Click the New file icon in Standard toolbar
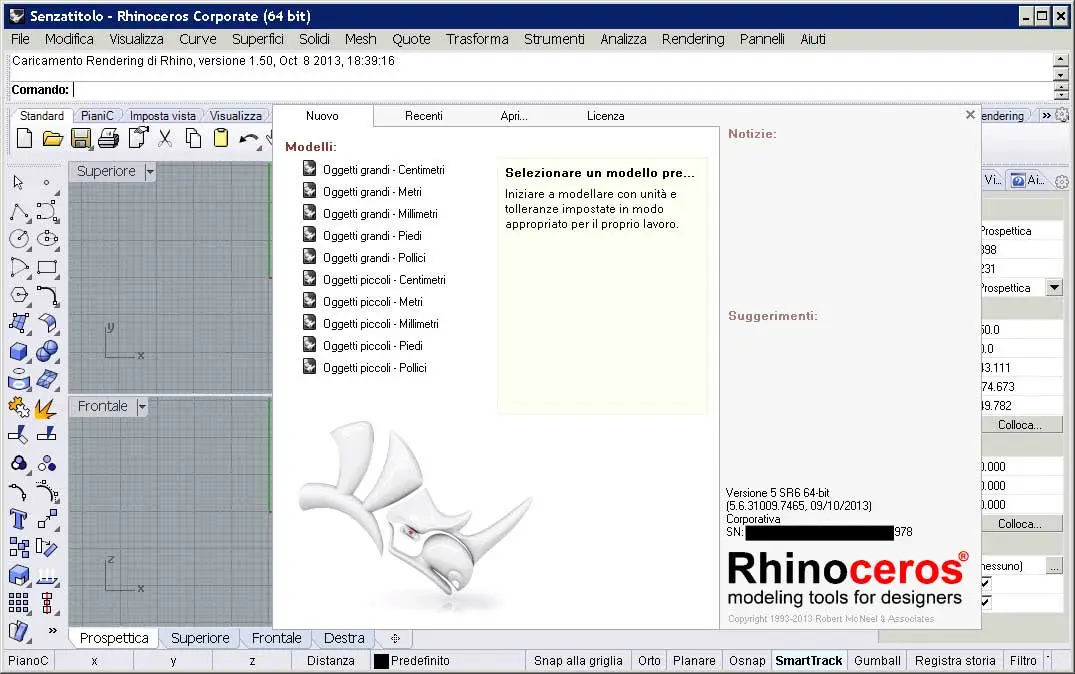This screenshot has height=674, width=1075. (24, 139)
